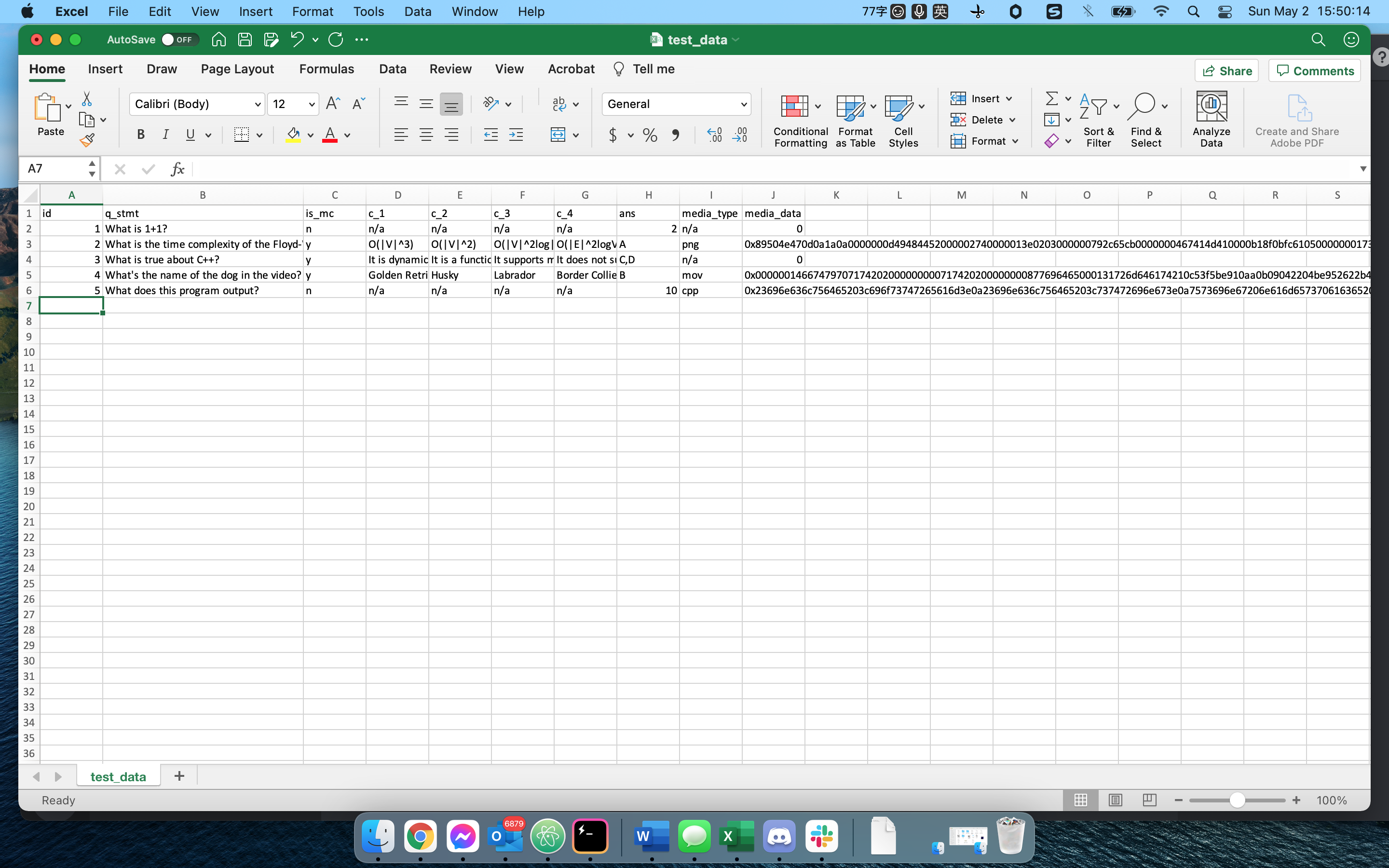The width and height of the screenshot is (1389, 868).
Task: Open the font size dropdown
Action: click(x=311, y=105)
